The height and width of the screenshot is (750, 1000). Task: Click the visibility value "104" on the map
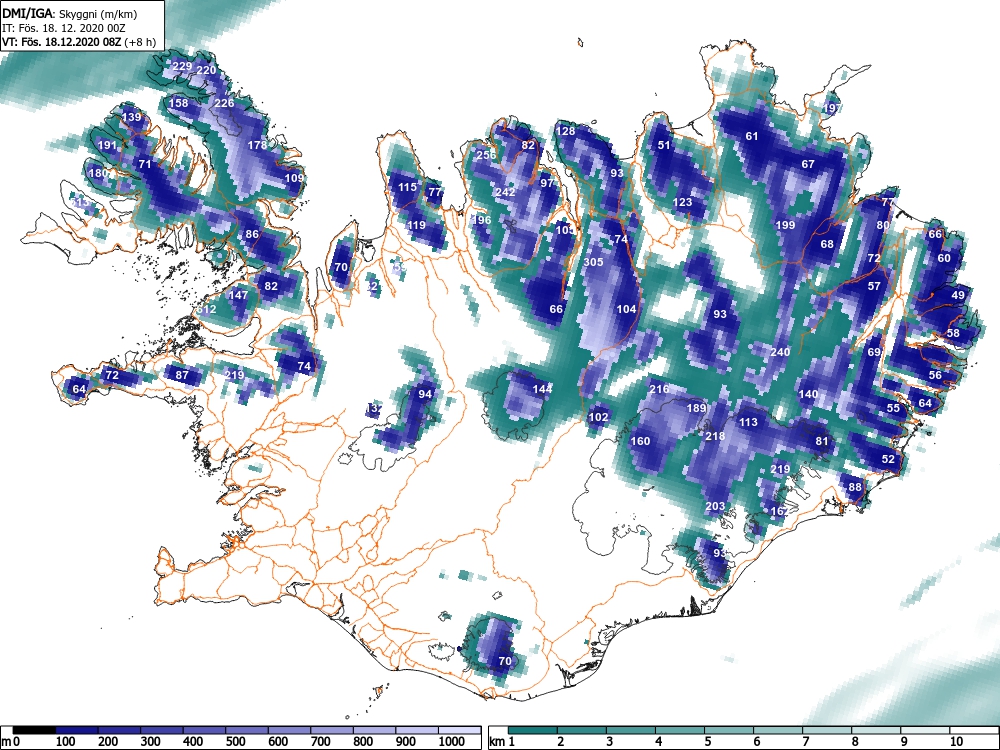pos(626,309)
